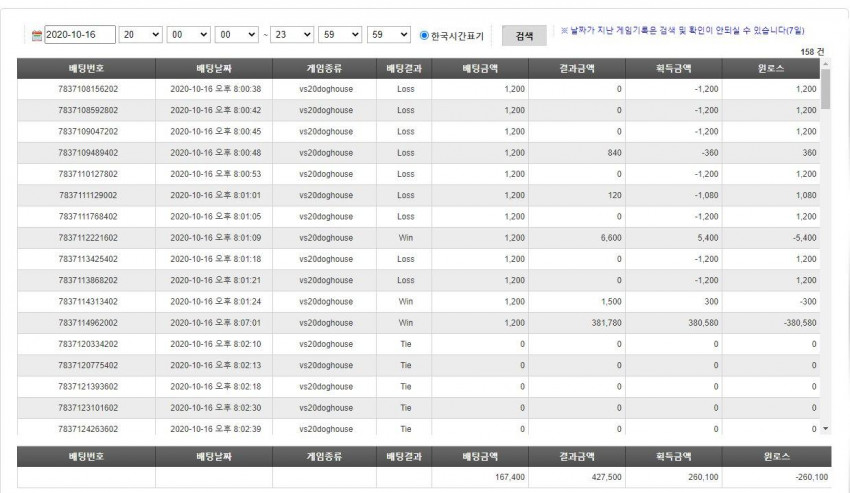Viewport: 850px width, 493px height.
Task: Select bet number 7837114962002 row
Action: click(418, 323)
